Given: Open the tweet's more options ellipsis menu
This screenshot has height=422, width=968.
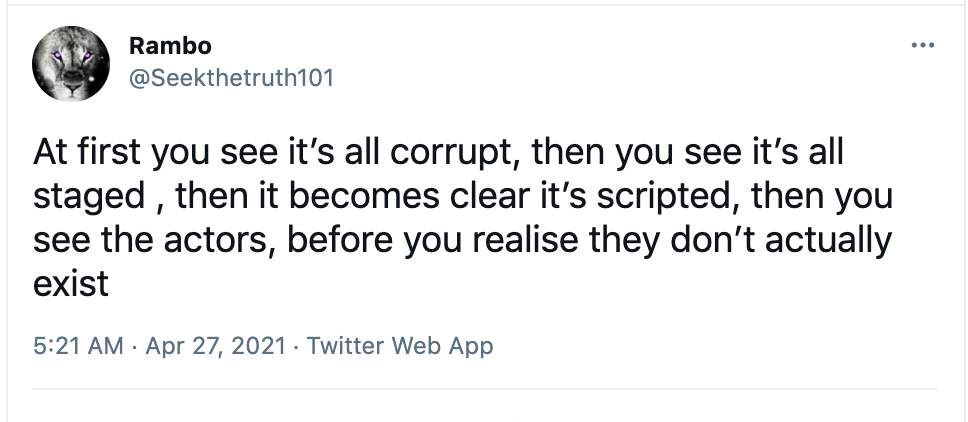Looking at the screenshot, I should [x=922, y=47].
